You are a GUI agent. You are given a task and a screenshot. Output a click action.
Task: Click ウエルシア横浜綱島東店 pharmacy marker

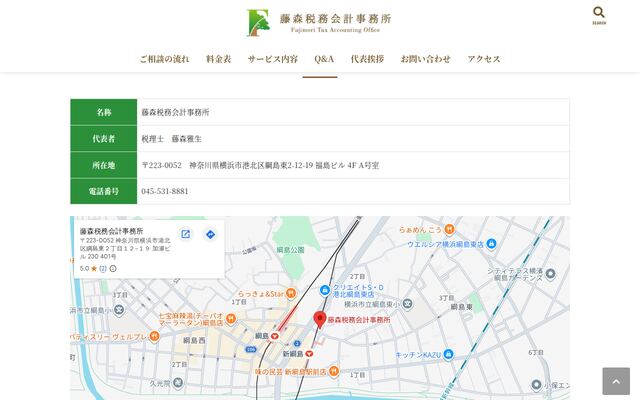(x=491, y=244)
